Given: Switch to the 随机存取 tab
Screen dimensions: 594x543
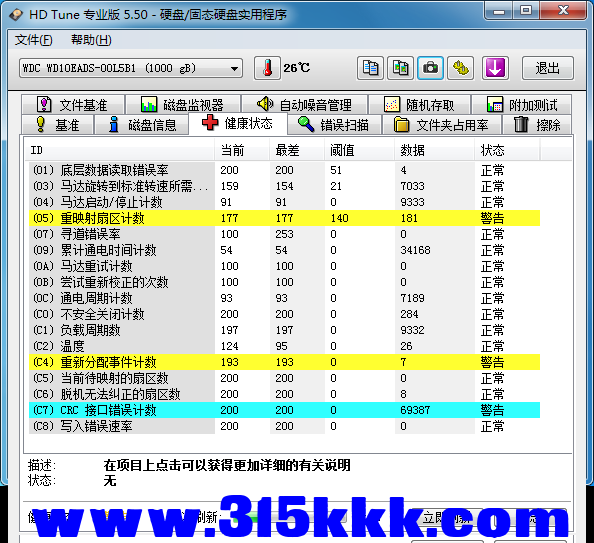Looking at the screenshot, I should pos(420,105).
